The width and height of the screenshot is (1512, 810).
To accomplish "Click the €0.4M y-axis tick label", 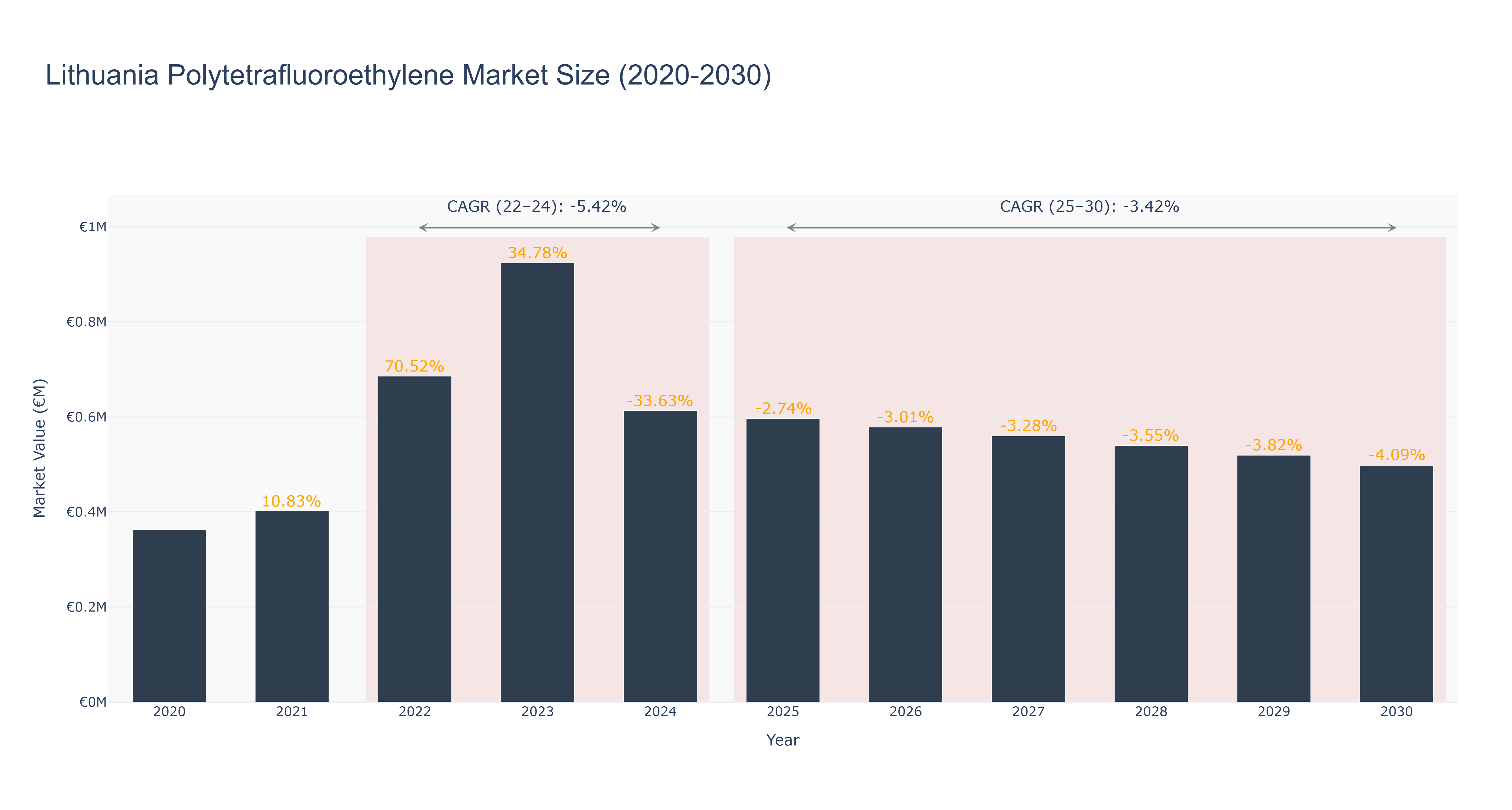I will pyautogui.click(x=86, y=512).
